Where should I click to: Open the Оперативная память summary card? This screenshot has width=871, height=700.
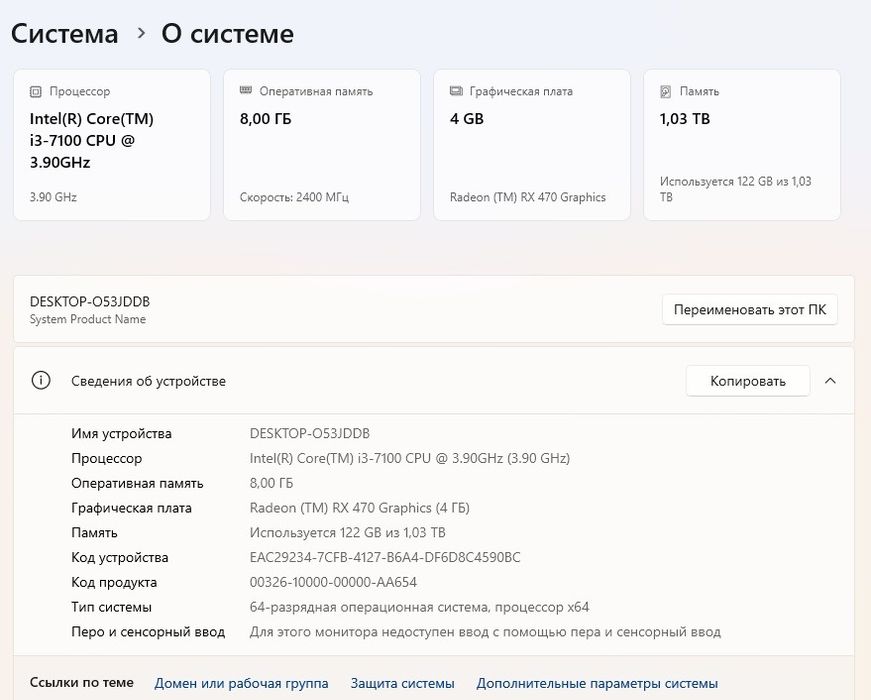point(322,145)
